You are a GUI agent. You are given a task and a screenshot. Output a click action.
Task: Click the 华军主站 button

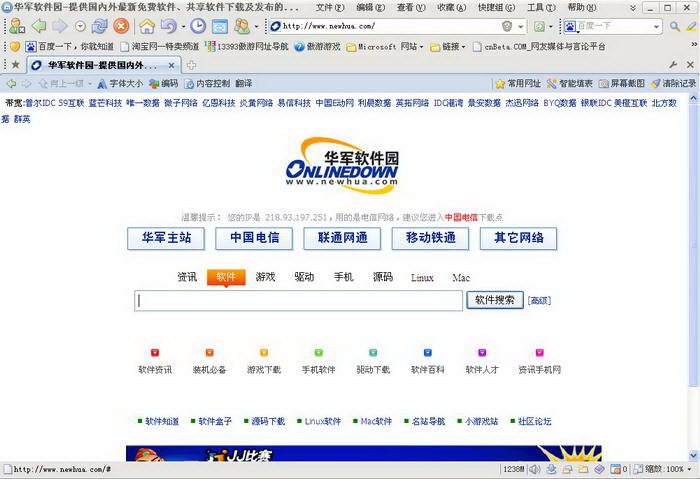tap(166, 238)
